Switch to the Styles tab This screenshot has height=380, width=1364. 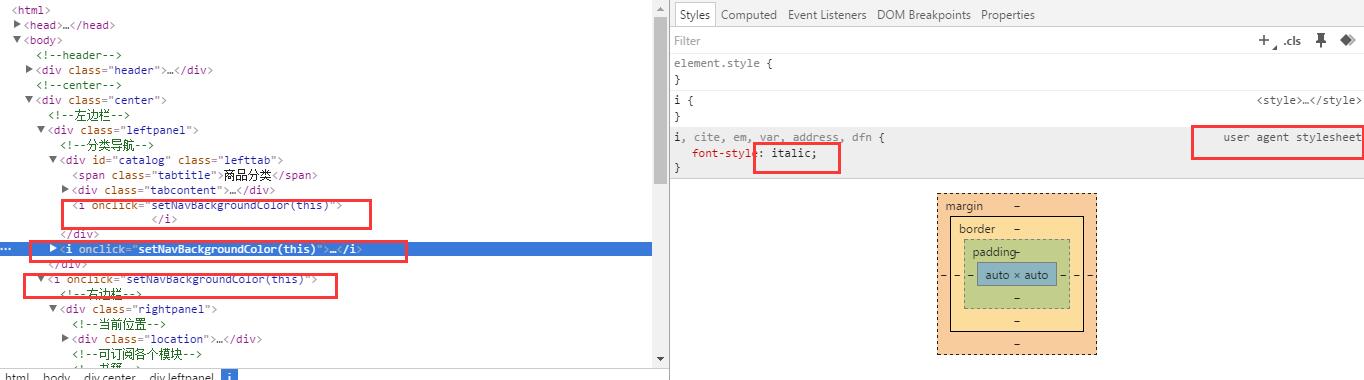(694, 15)
